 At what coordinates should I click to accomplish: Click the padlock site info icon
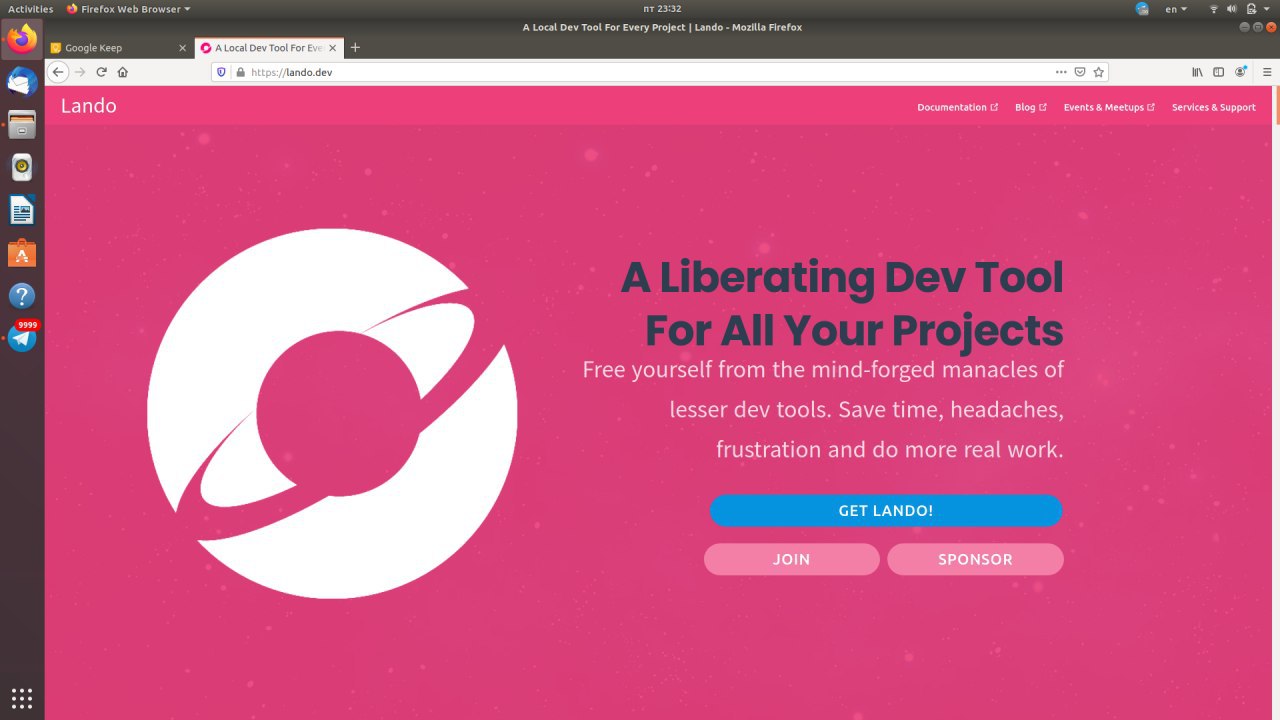click(x=239, y=72)
